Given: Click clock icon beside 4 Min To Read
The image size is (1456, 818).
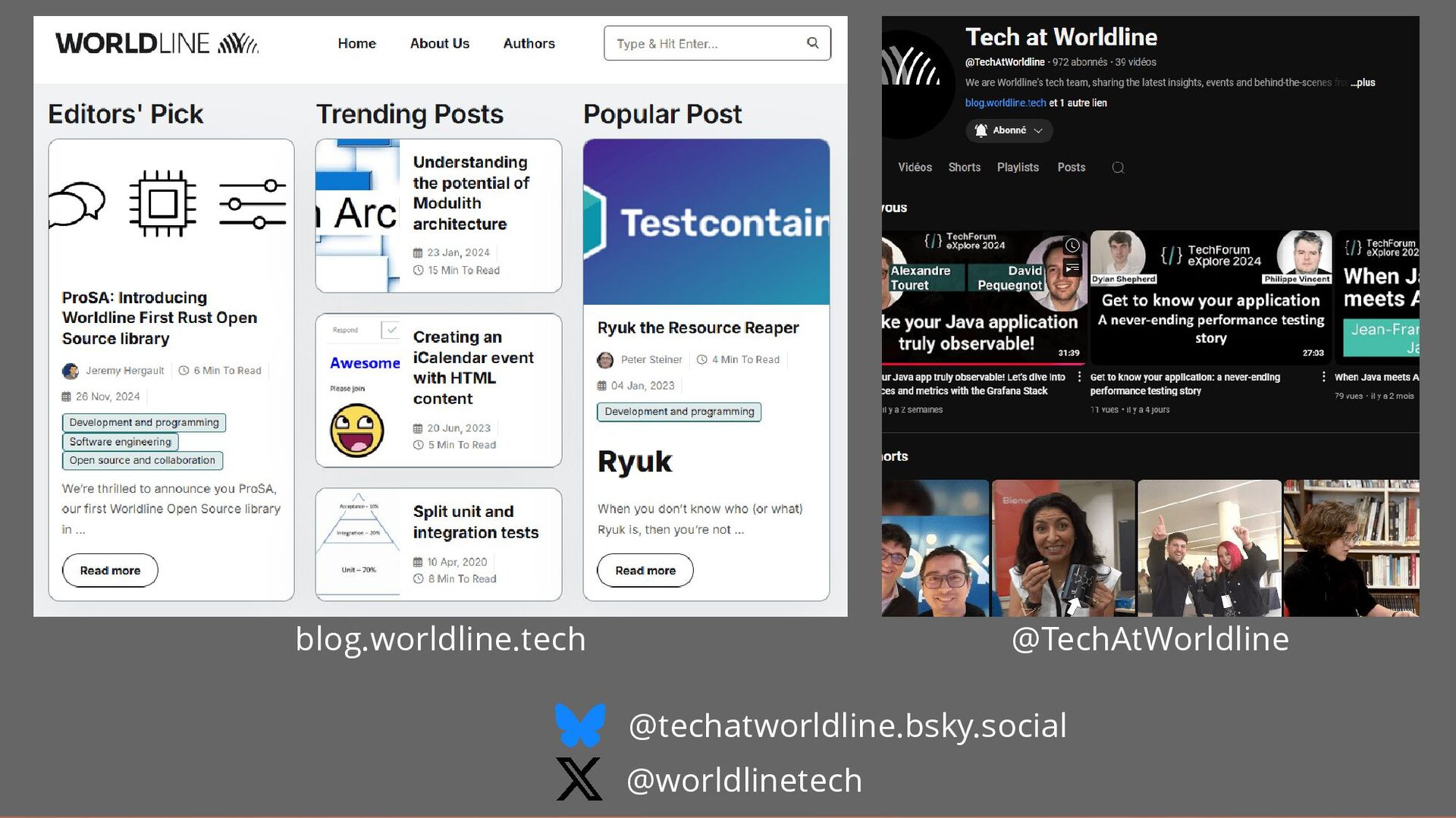Looking at the screenshot, I should click(702, 360).
